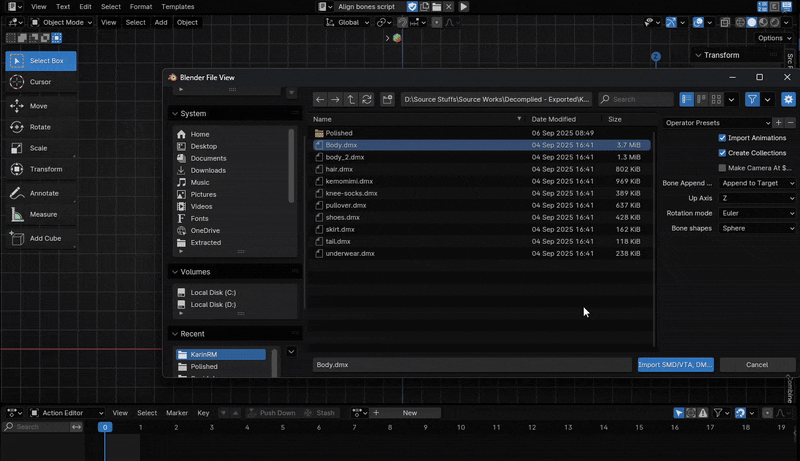The width and height of the screenshot is (800, 461).
Task: Open the Object Mode dropdown
Action: coord(61,22)
